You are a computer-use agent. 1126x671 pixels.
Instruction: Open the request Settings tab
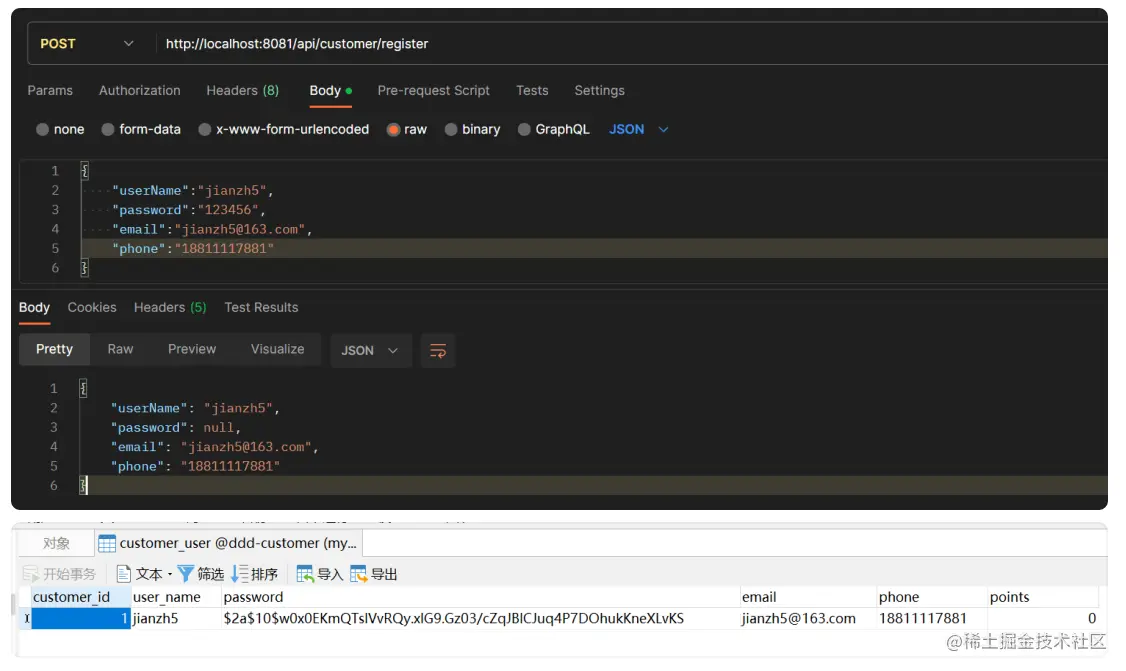(x=600, y=91)
